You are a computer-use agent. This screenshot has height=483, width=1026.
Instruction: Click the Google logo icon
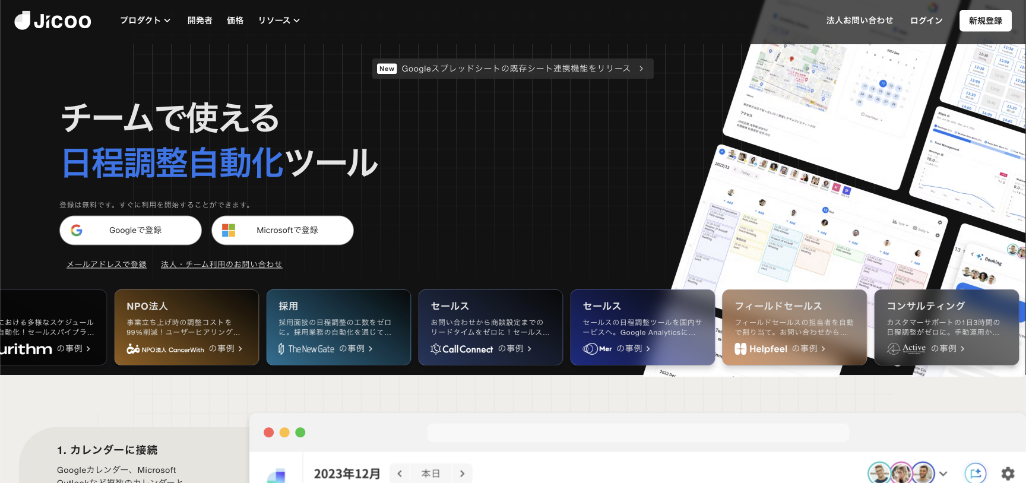pyautogui.click(x=77, y=230)
